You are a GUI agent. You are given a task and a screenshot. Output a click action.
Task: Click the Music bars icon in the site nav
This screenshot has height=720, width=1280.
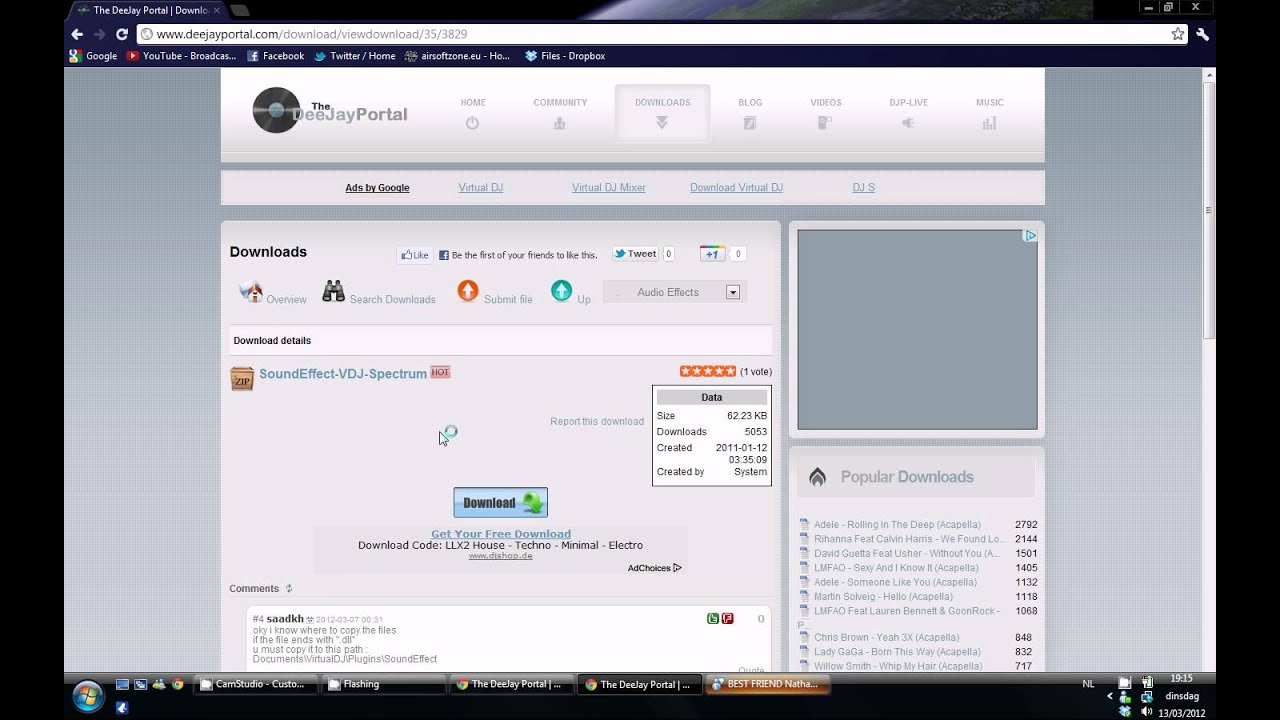(x=989, y=123)
